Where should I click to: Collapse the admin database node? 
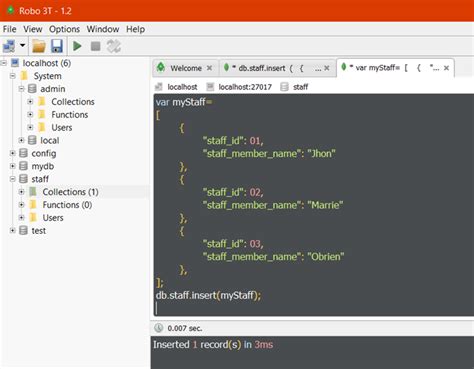22,89
